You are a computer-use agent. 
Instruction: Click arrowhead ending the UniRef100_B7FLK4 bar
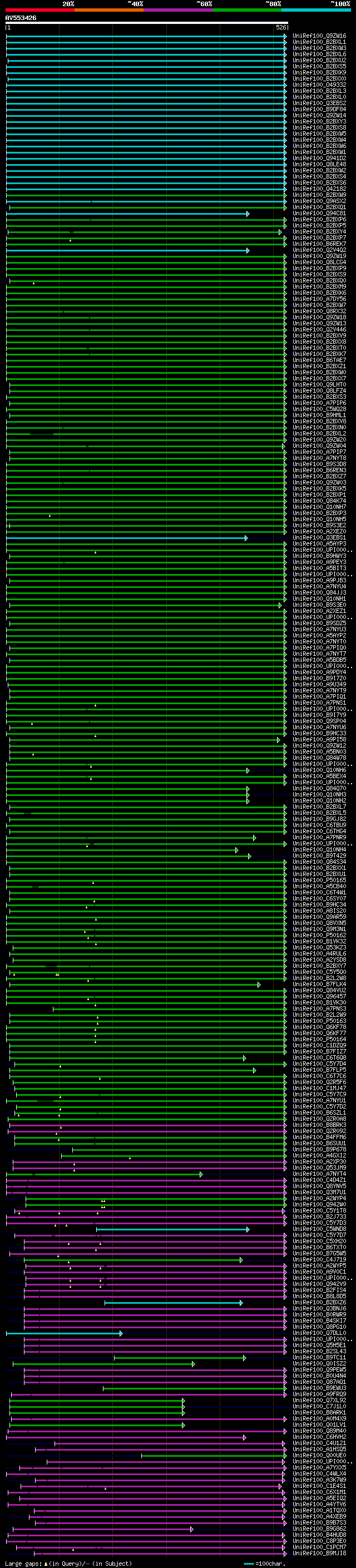pyautogui.click(x=259, y=985)
